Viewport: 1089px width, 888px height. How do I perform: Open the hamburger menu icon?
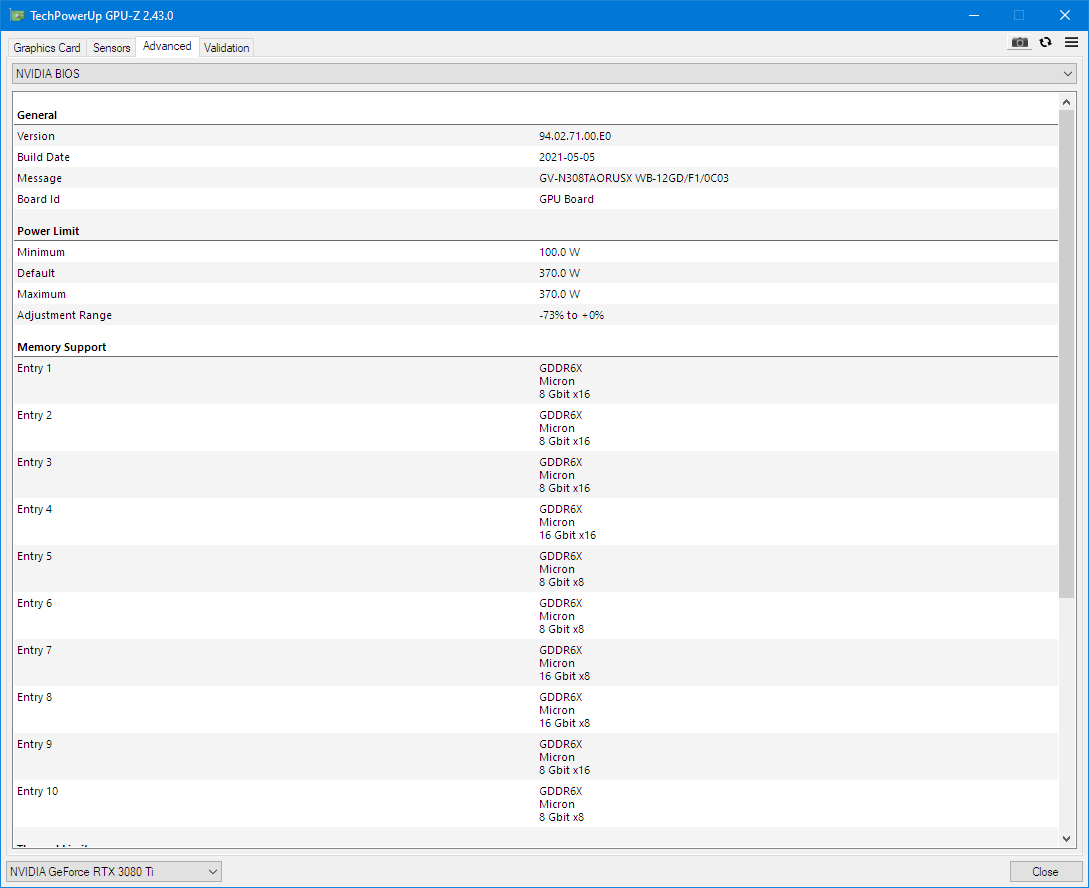(1072, 42)
